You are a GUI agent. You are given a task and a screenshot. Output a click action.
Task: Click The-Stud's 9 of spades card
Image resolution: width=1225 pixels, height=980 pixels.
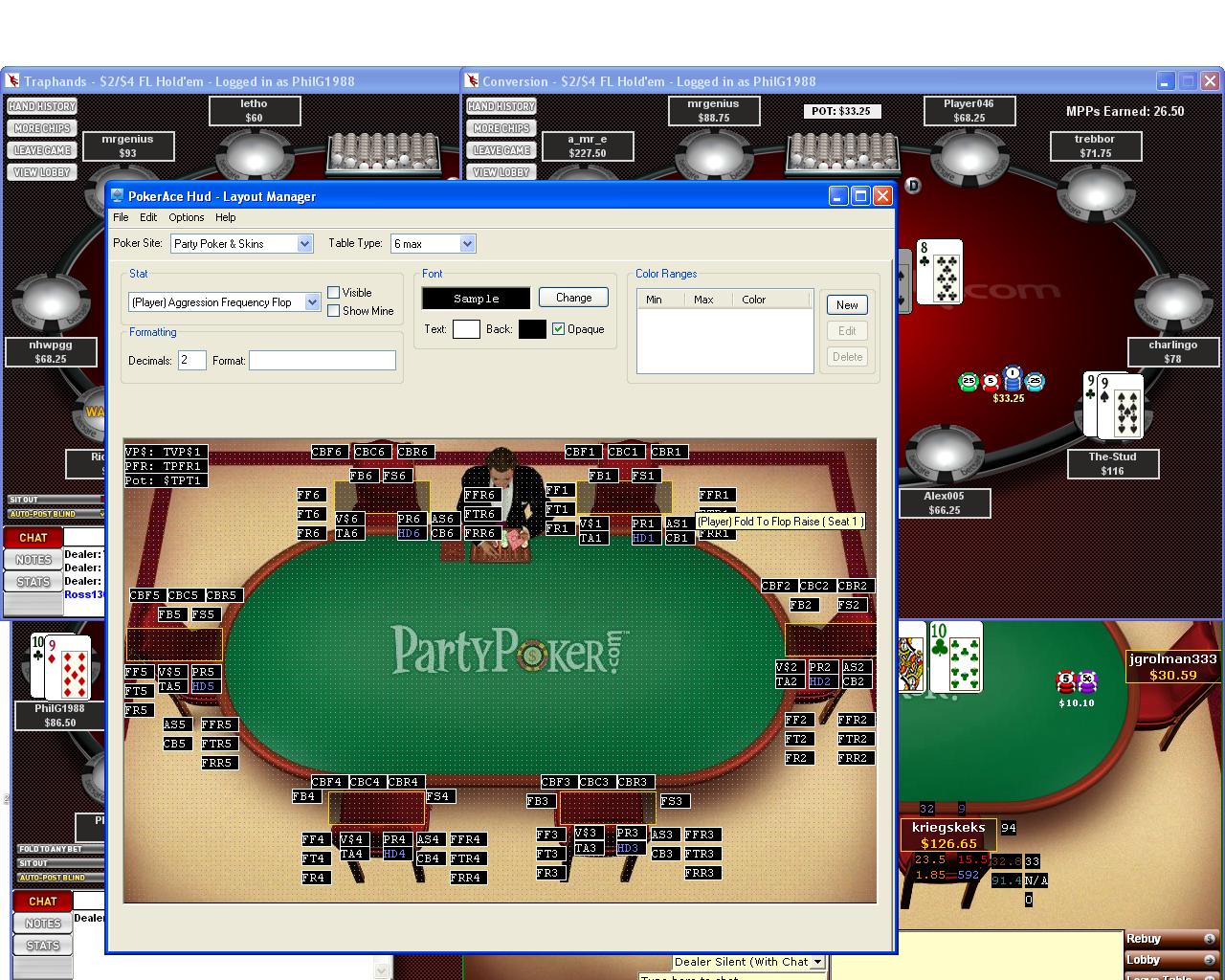coord(1121,406)
